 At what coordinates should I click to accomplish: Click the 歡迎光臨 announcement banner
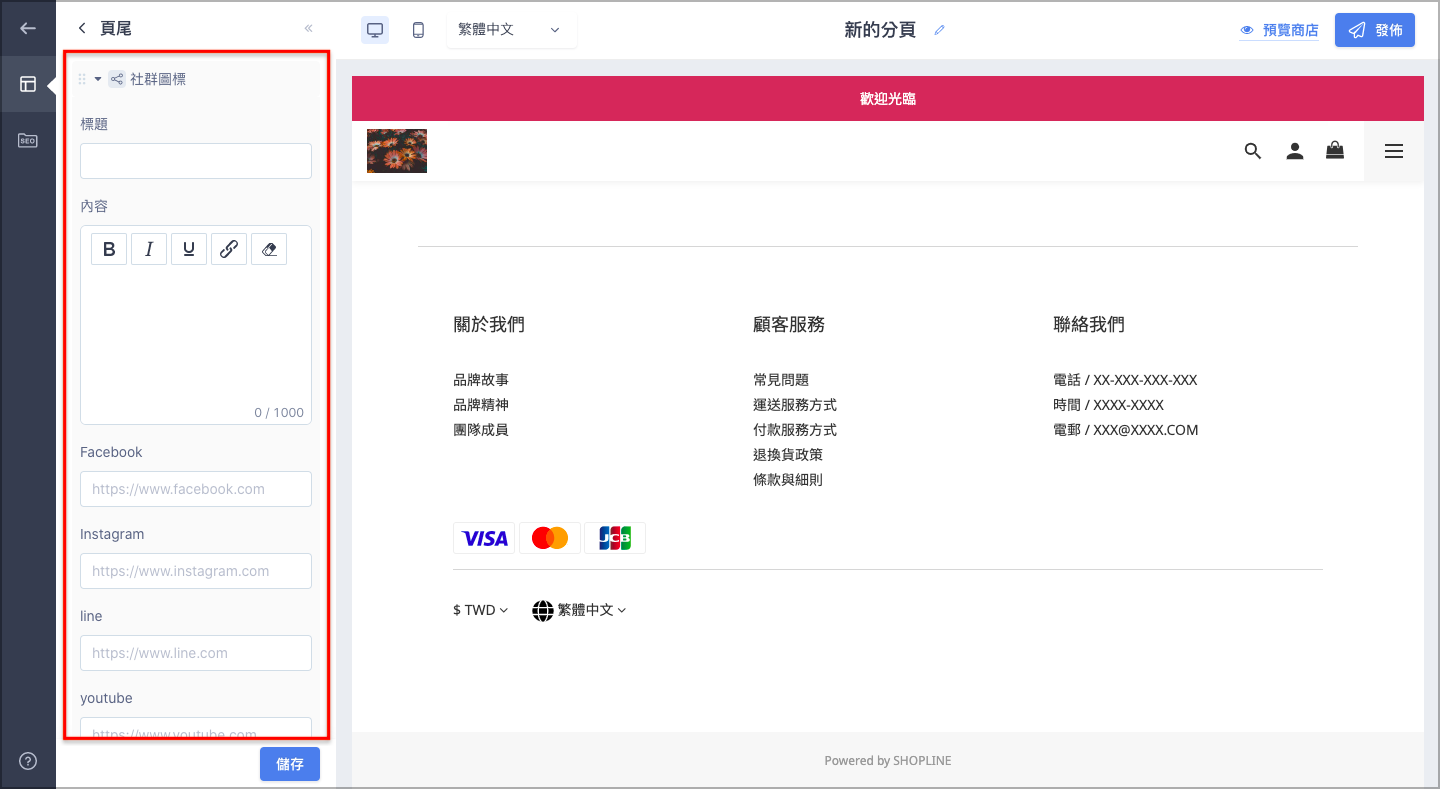888,98
